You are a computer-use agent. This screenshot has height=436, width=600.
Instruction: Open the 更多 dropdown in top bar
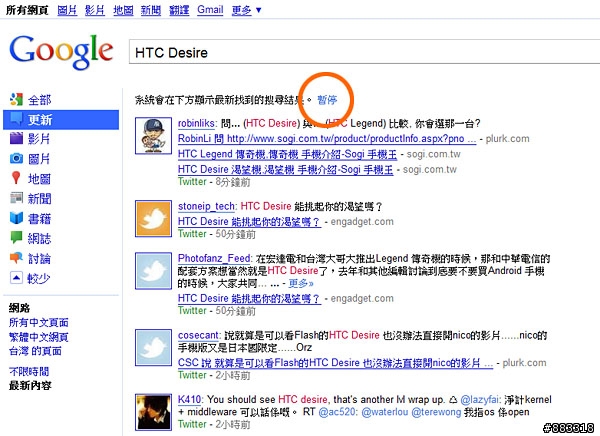pyautogui.click(x=246, y=10)
